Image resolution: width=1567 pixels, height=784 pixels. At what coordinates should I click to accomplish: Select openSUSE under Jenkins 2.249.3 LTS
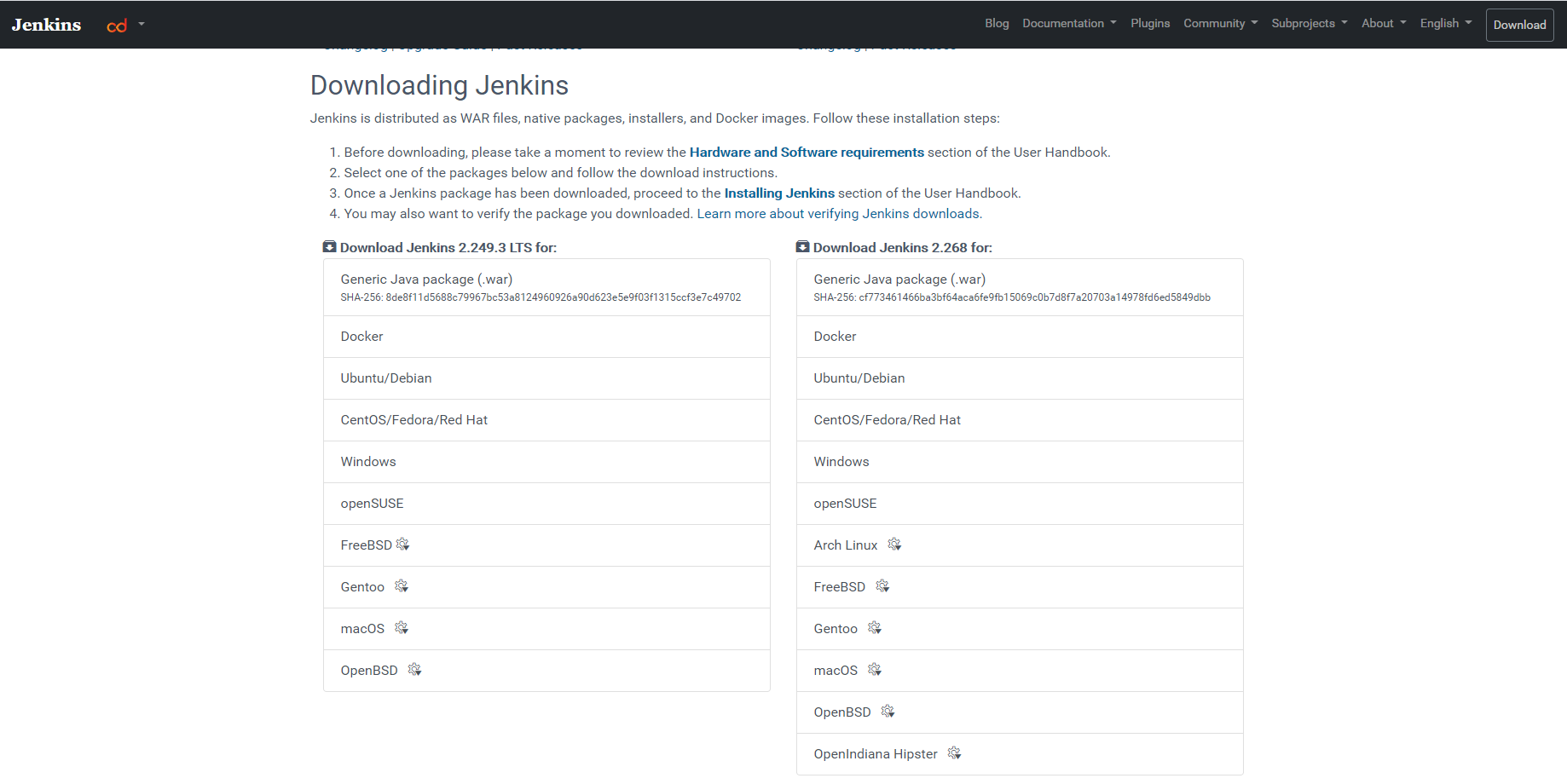pos(546,504)
